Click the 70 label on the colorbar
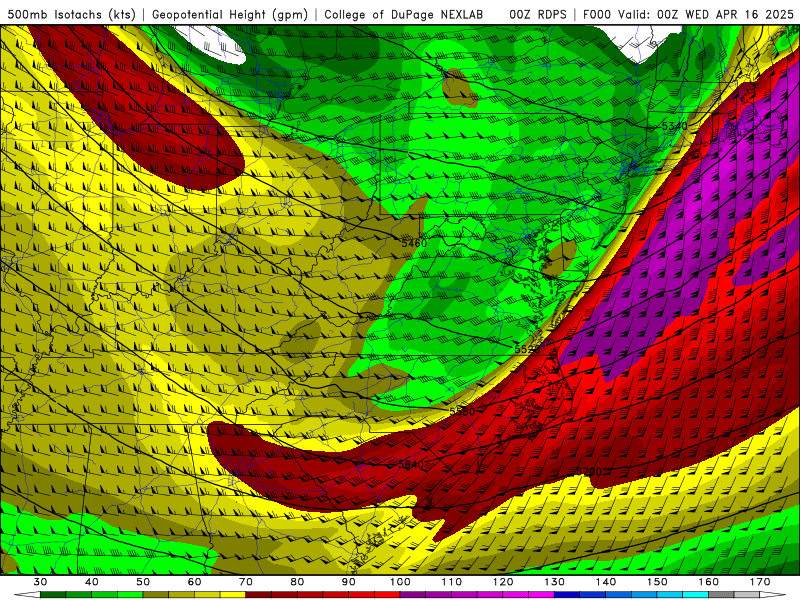This screenshot has width=800, height=600. 246,582
